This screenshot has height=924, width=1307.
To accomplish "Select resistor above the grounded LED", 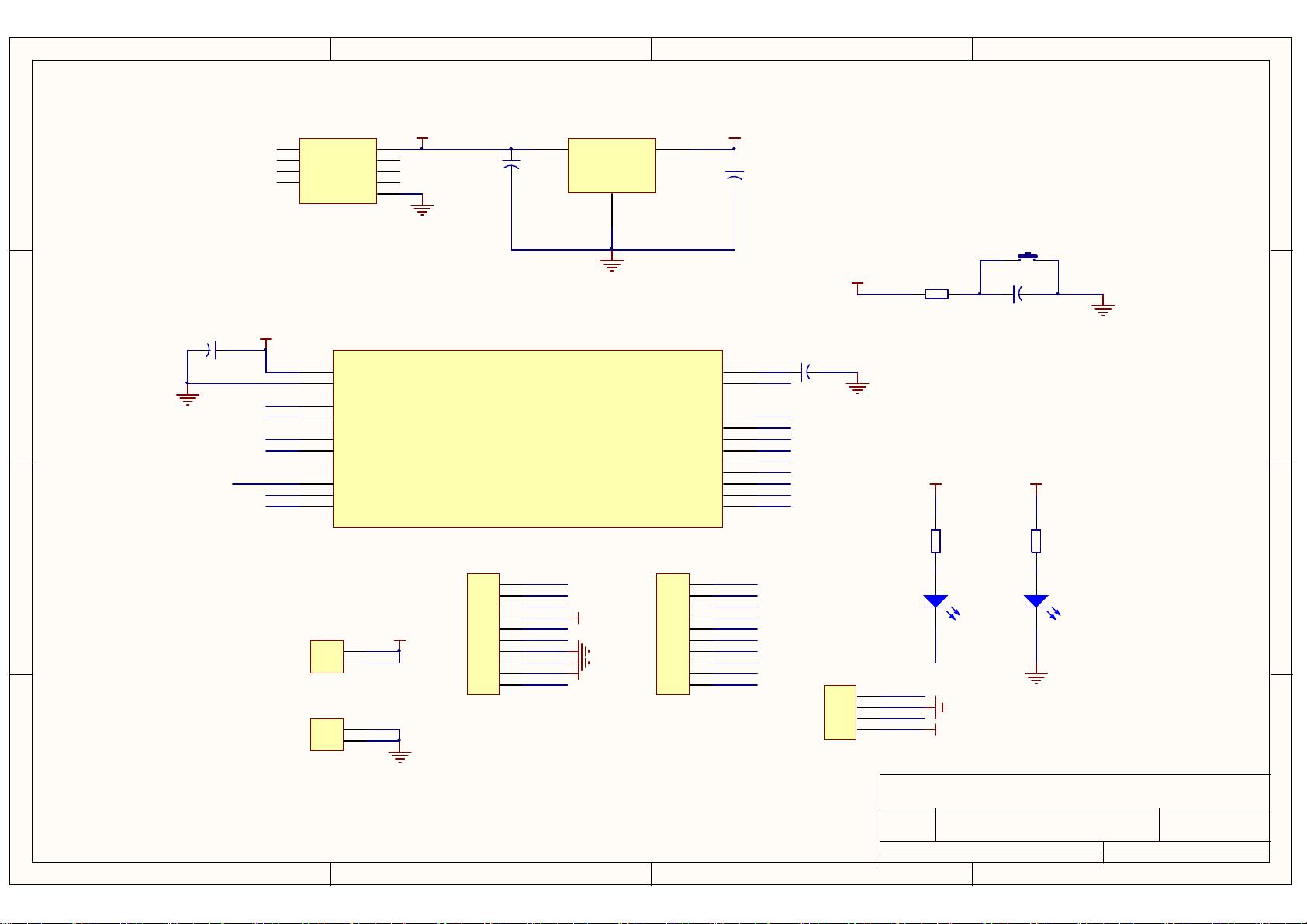I will [1036, 541].
